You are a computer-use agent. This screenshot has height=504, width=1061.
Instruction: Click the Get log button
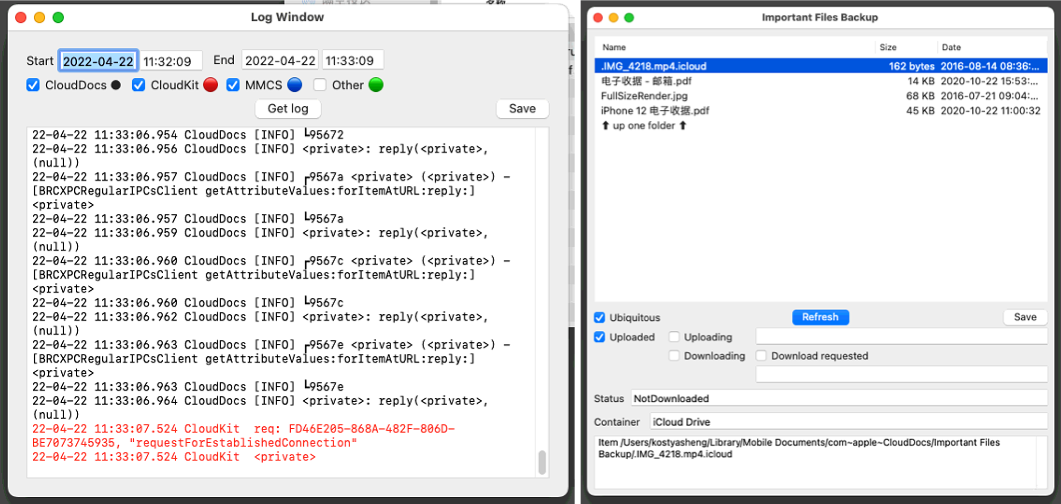click(x=288, y=109)
